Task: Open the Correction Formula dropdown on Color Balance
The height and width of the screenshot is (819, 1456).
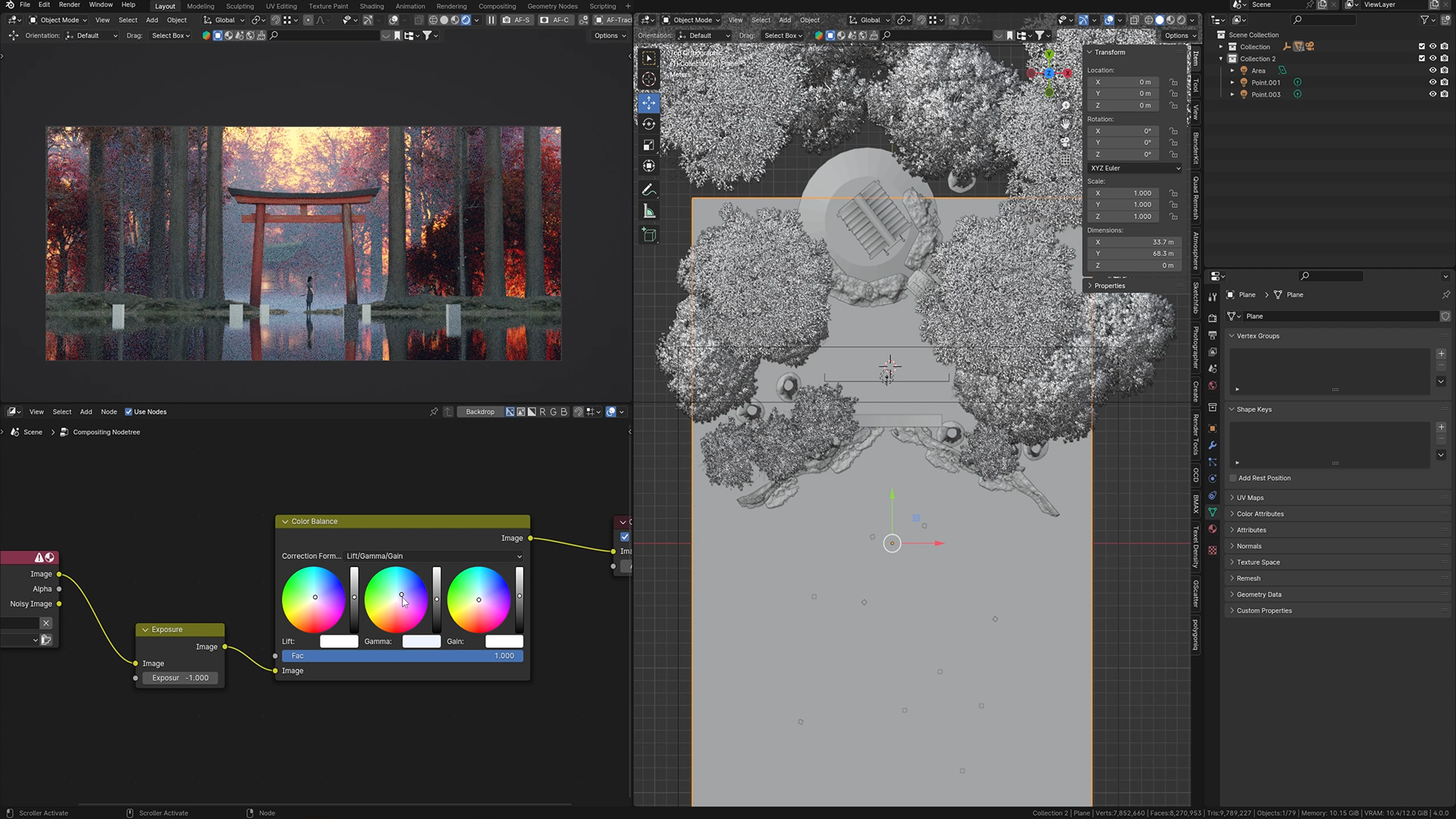Action: pos(432,556)
